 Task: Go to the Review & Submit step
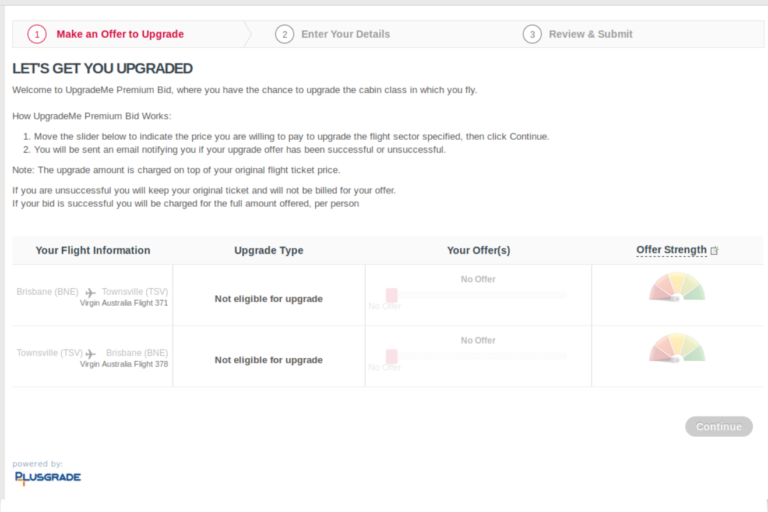[x=590, y=34]
